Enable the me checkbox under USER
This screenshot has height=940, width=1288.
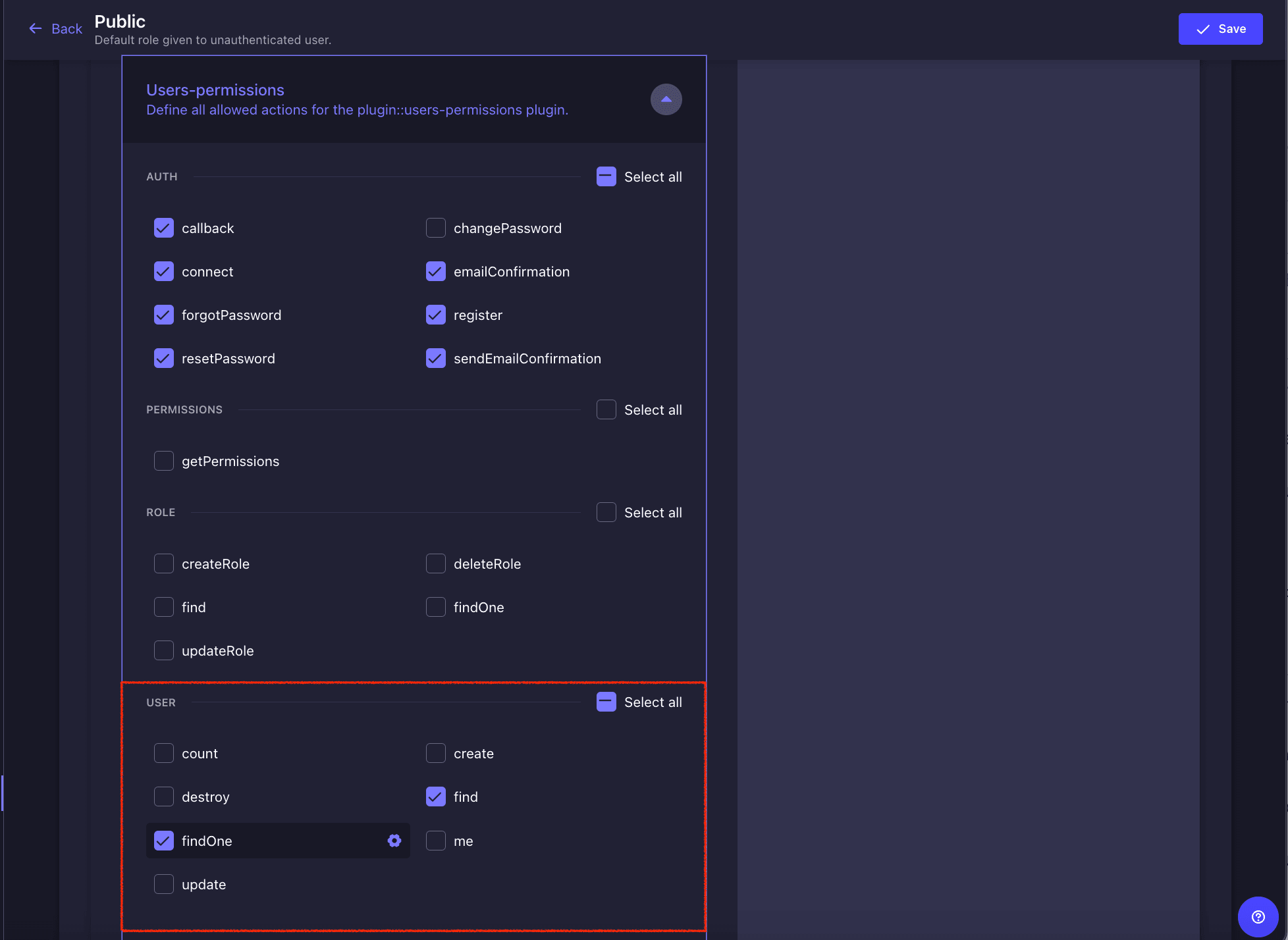point(435,841)
